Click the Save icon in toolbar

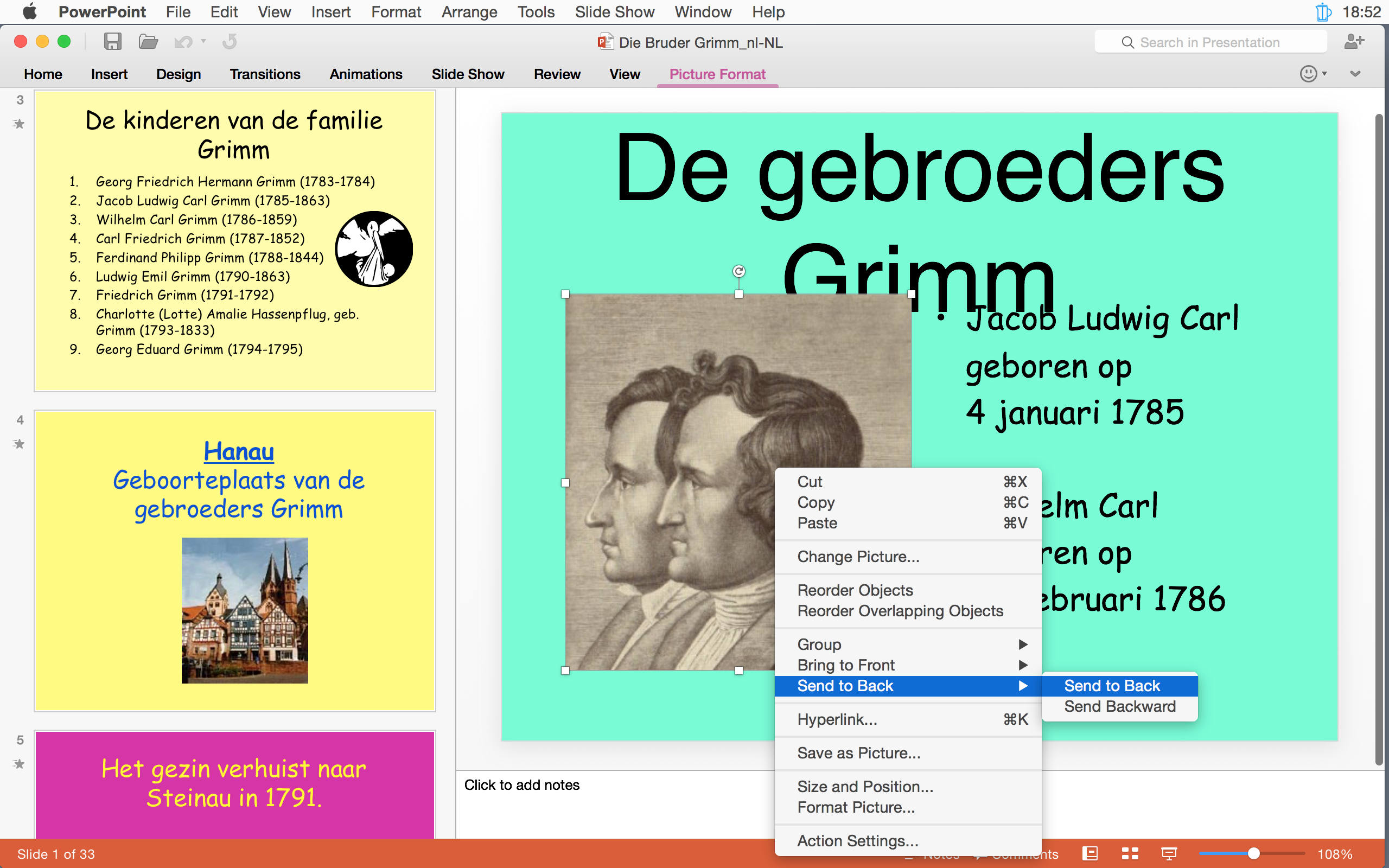point(112,42)
